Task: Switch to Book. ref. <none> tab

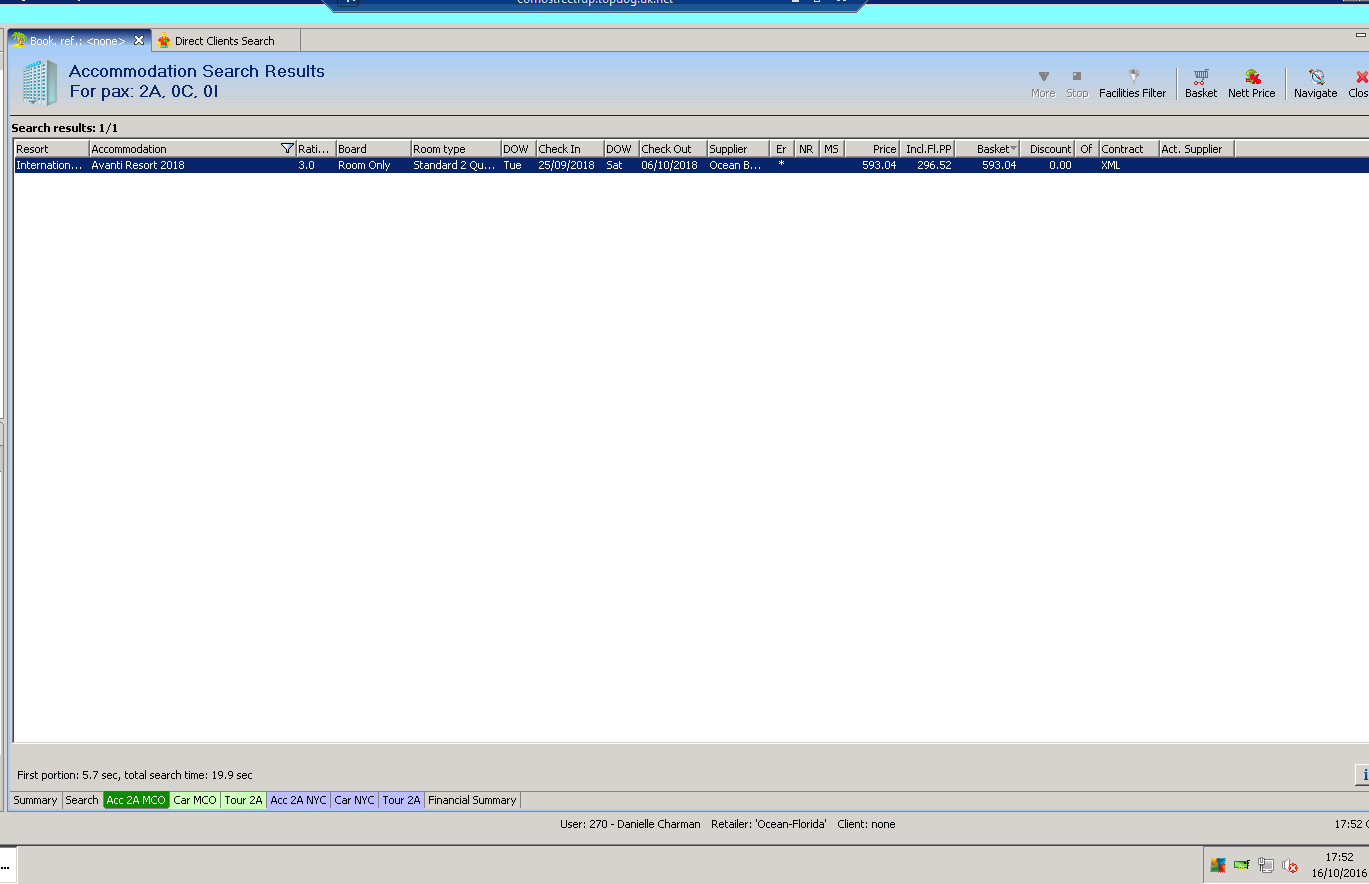Action: click(x=77, y=41)
